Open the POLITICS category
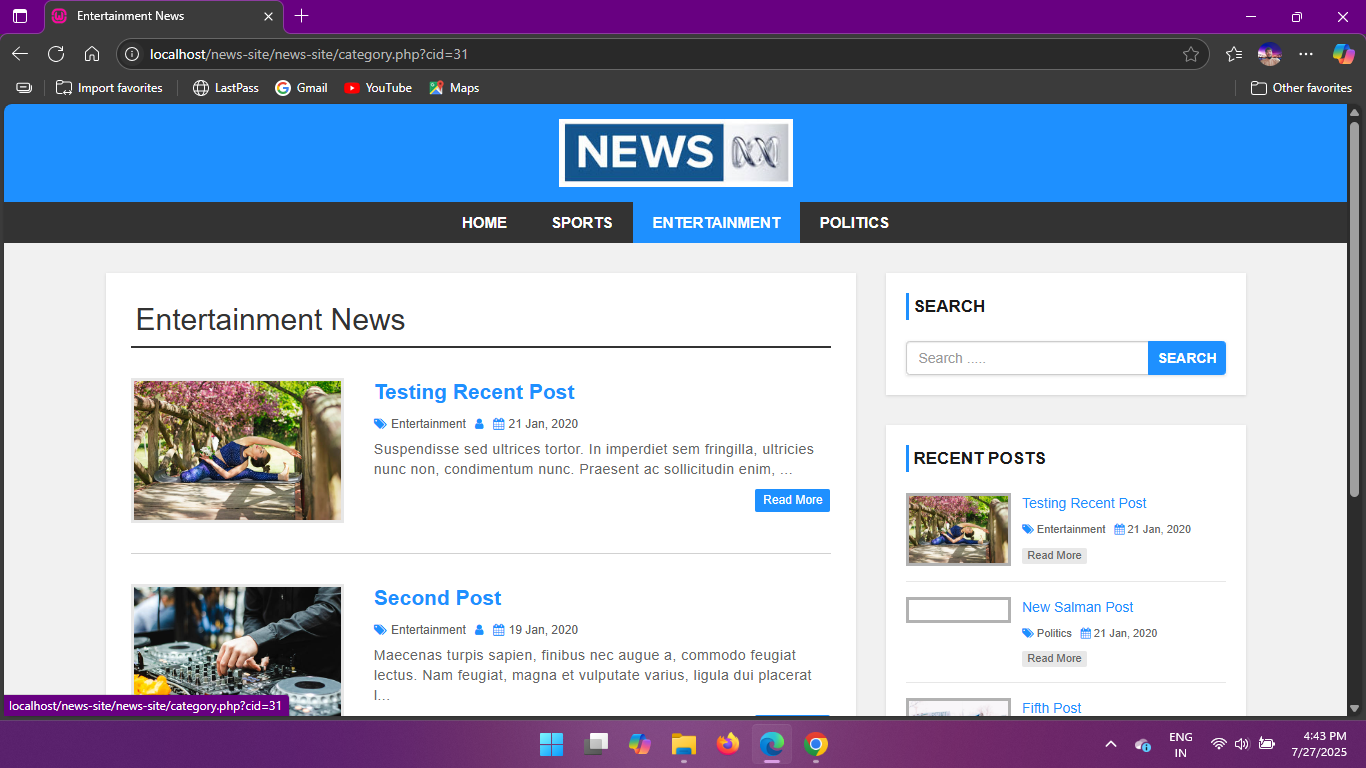 [854, 223]
